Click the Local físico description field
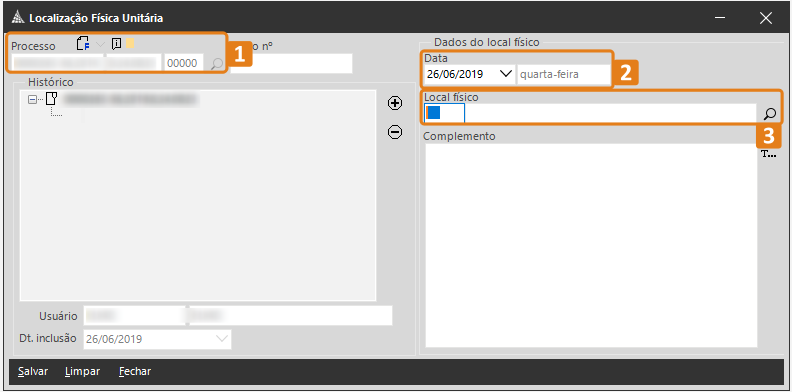 [611, 113]
